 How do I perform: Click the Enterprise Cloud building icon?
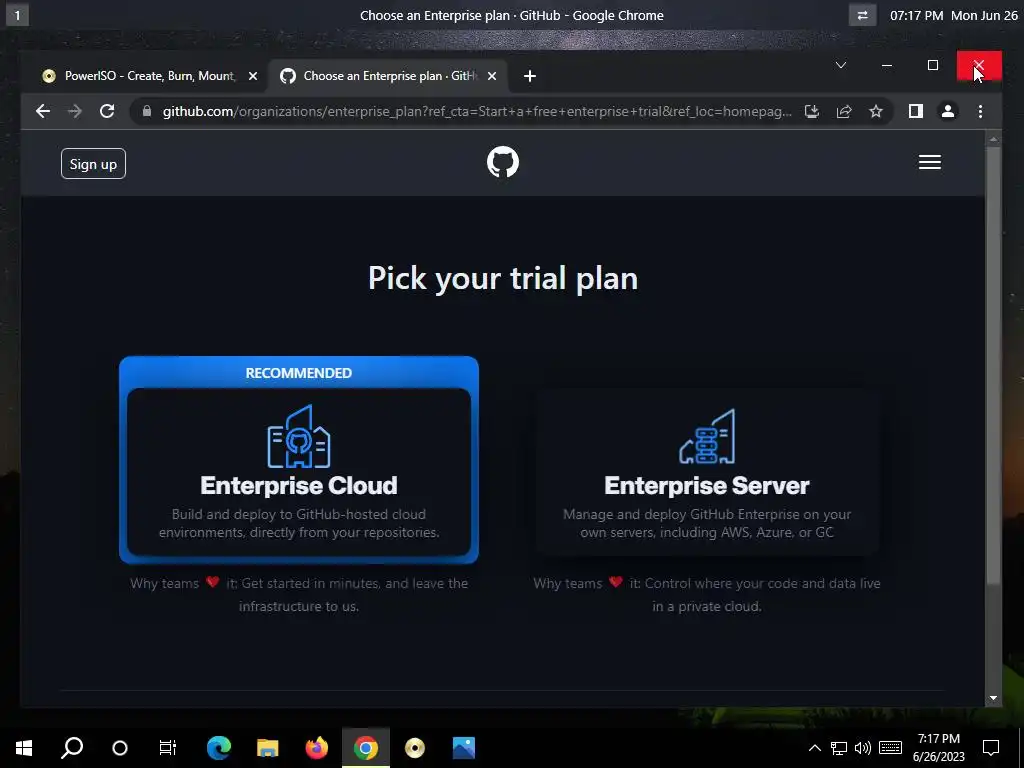tap(299, 436)
